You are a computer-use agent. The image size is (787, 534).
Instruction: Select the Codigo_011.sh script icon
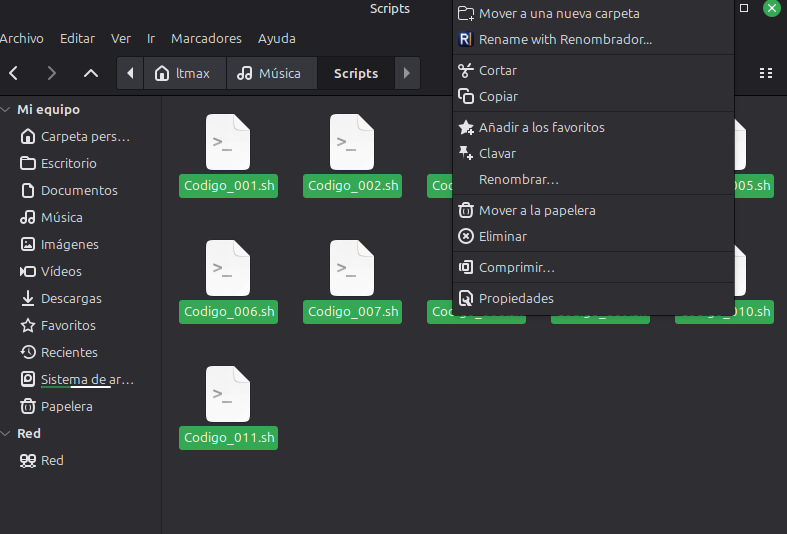click(228, 394)
